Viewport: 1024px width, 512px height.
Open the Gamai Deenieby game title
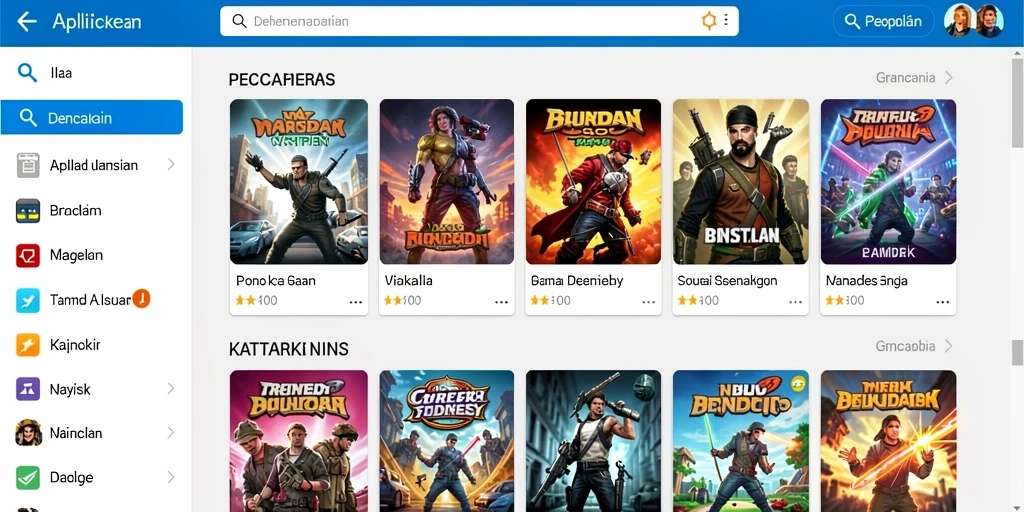577,281
